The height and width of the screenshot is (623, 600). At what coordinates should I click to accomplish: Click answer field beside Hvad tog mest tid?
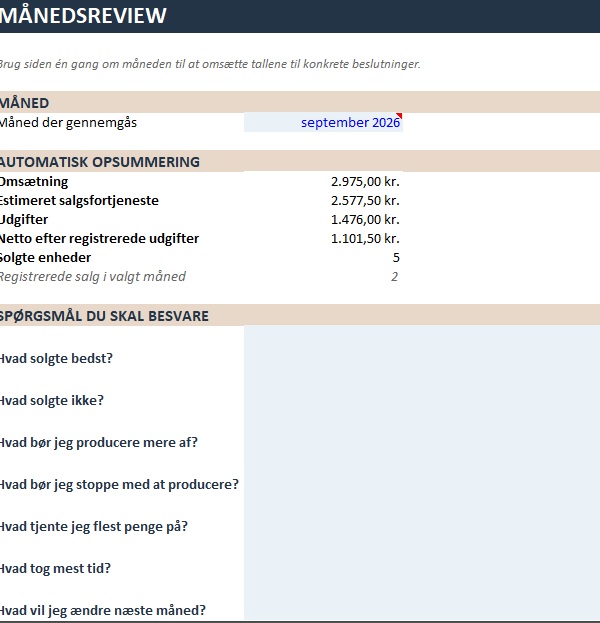(x=422, y=569)
